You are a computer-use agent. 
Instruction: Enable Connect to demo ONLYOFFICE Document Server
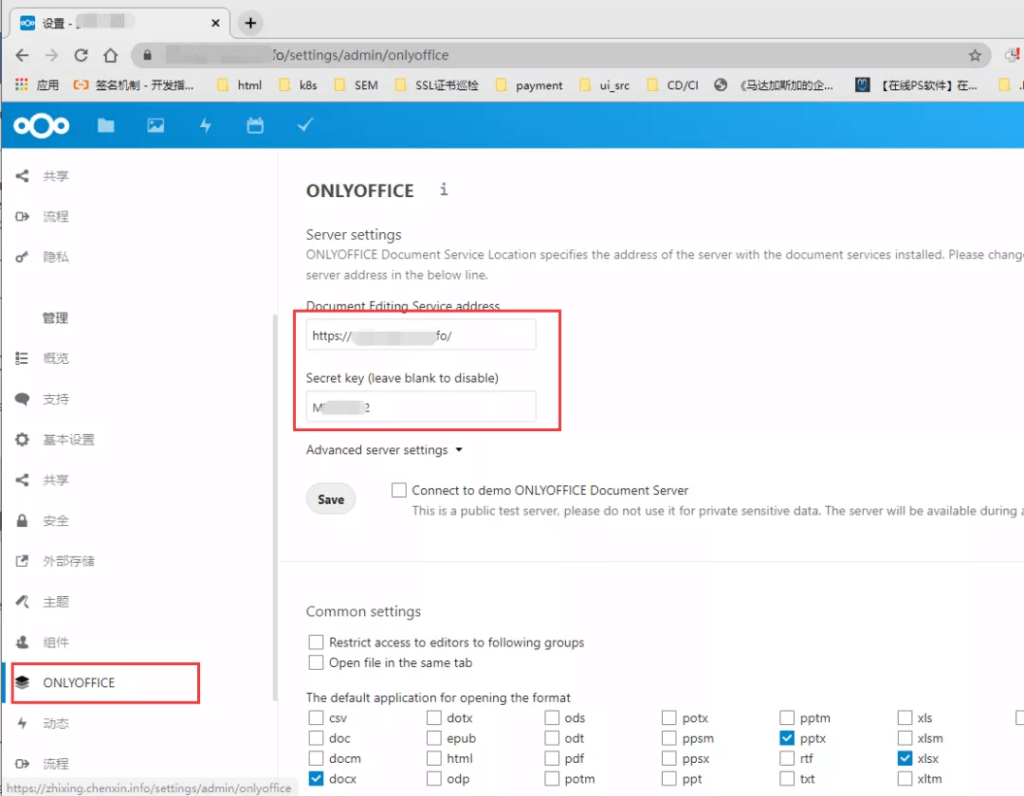pyautogui.click(x=398, y=490)
